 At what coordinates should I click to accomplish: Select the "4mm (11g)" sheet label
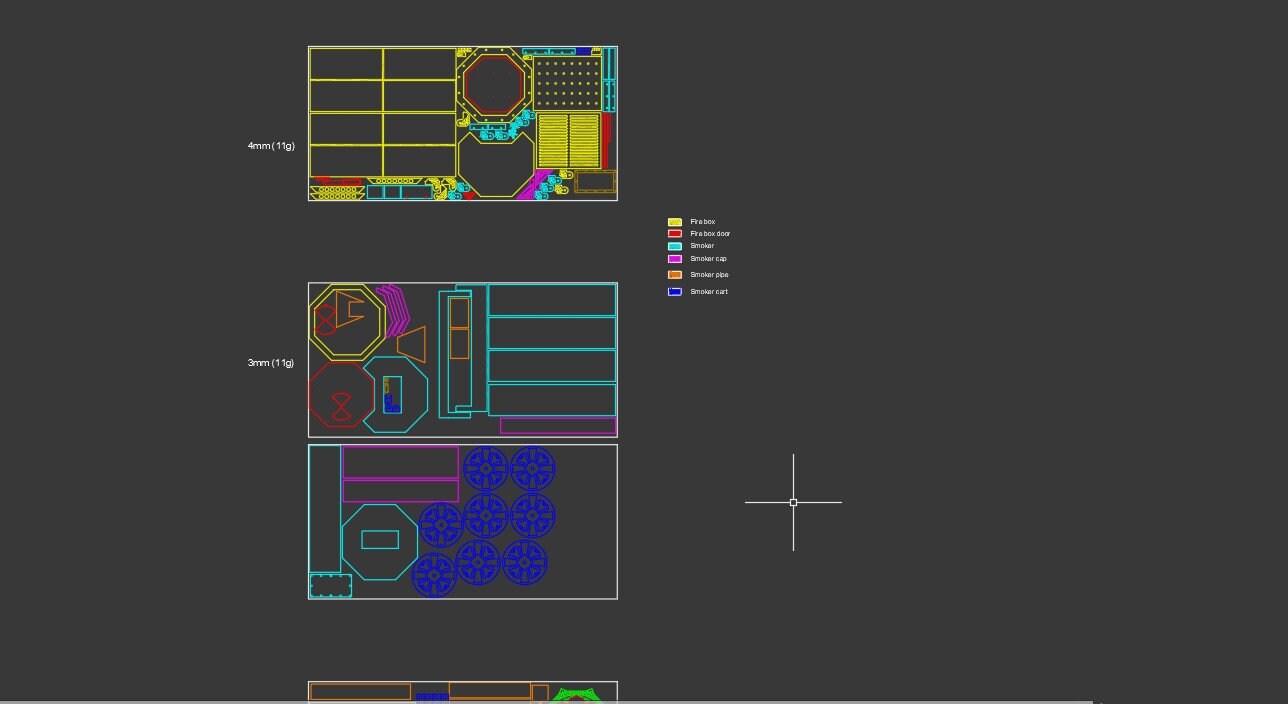(x=271, y=146)
